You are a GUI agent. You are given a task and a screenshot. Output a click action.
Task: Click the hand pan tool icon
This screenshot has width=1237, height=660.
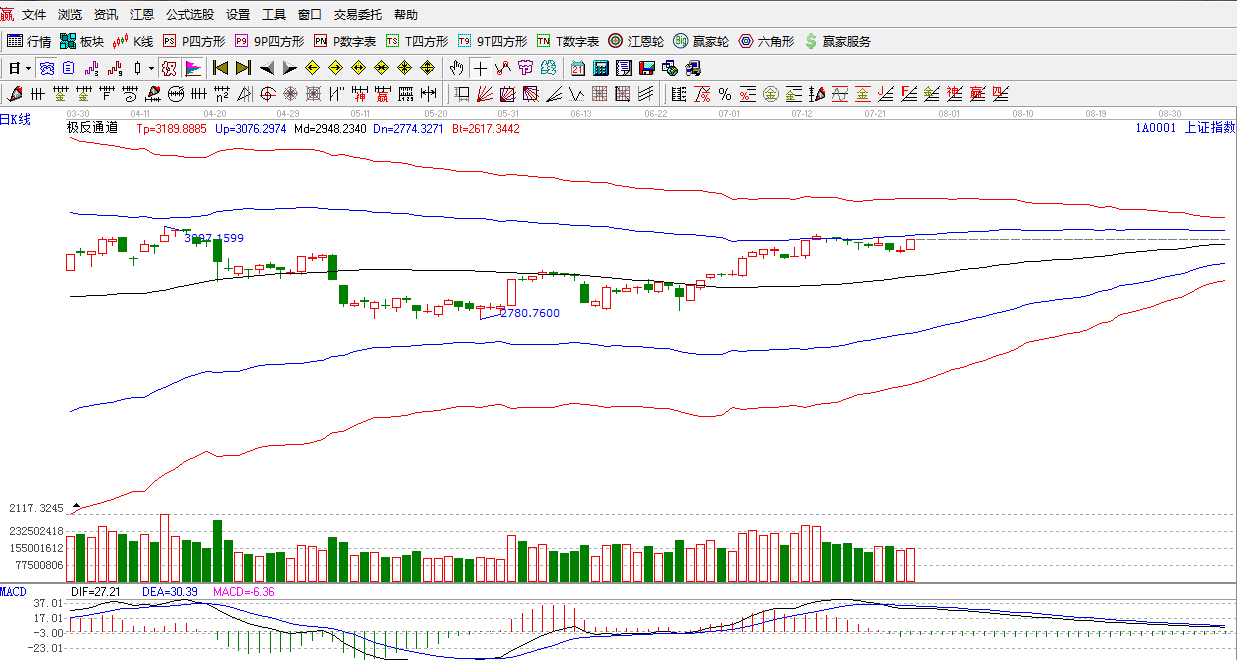[x=456, y=68]
